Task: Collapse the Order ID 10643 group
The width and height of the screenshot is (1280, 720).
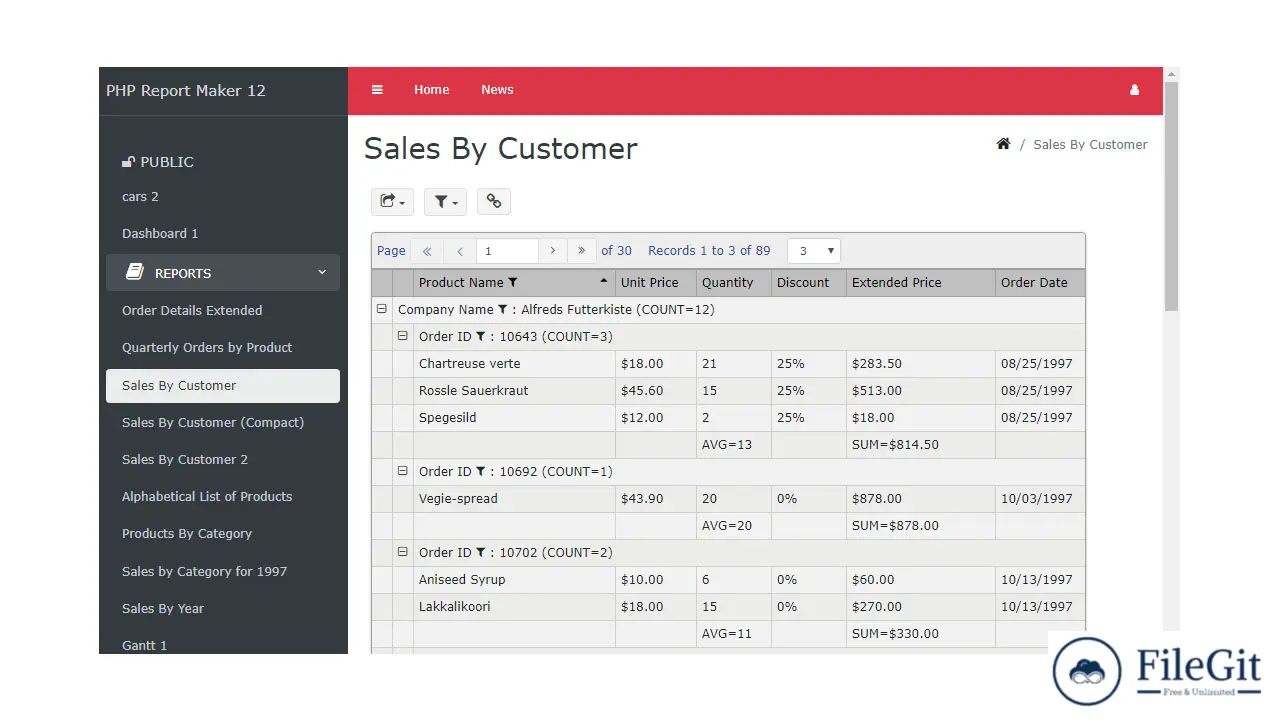Action: click(403, 337)
